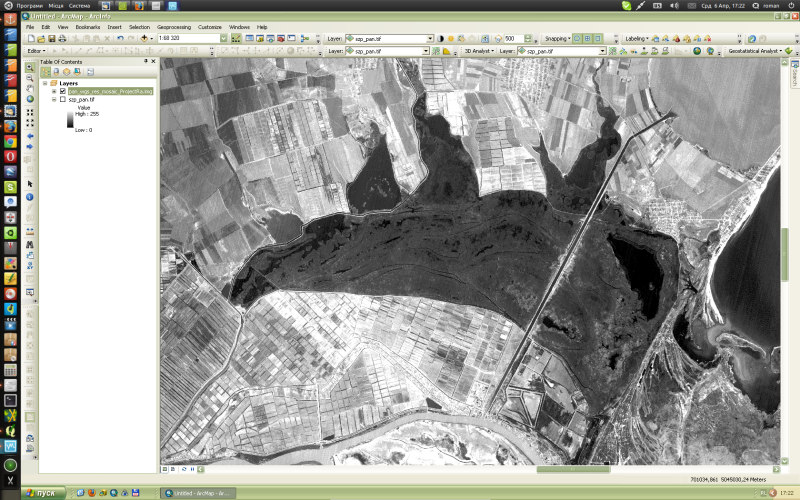Click the Identify tool icon
Image resolution: width=800 pixels, height=500 pixels.
click(x=30, y=197)
